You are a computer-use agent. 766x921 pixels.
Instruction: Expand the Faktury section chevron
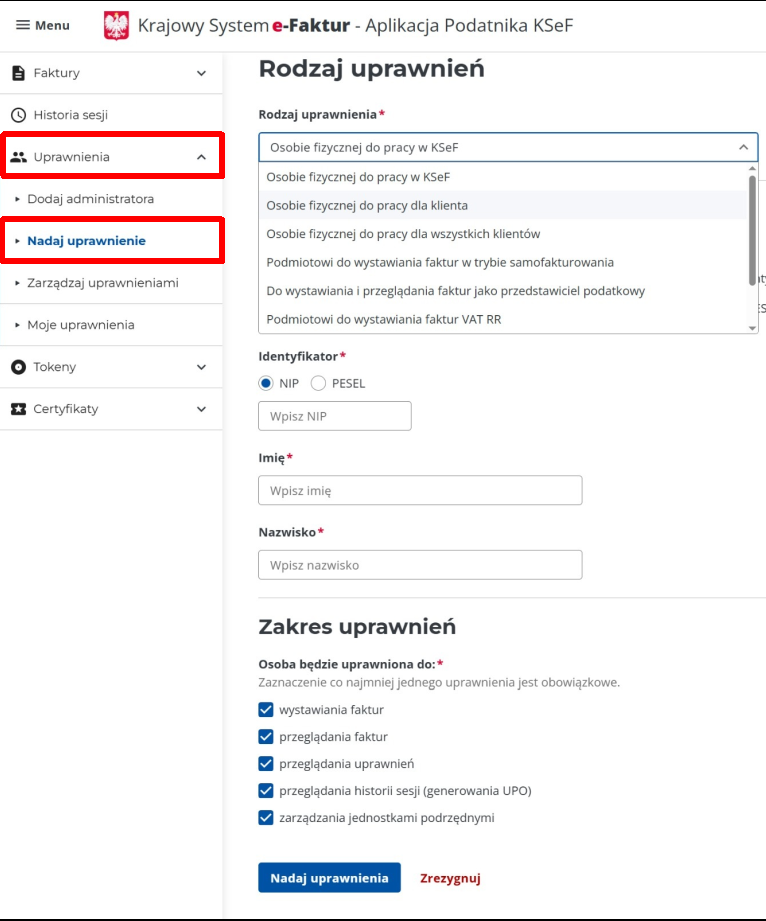point(201,73)
